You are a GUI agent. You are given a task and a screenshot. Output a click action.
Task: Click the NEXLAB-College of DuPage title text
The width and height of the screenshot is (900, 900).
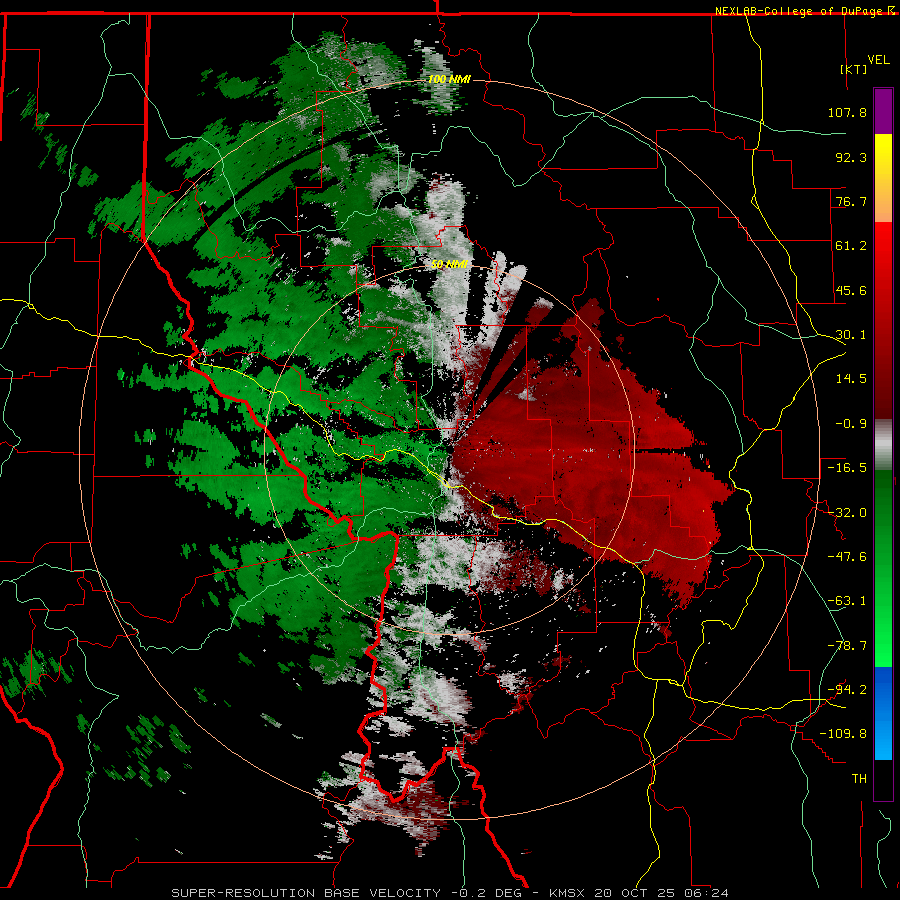pos(800,11)
